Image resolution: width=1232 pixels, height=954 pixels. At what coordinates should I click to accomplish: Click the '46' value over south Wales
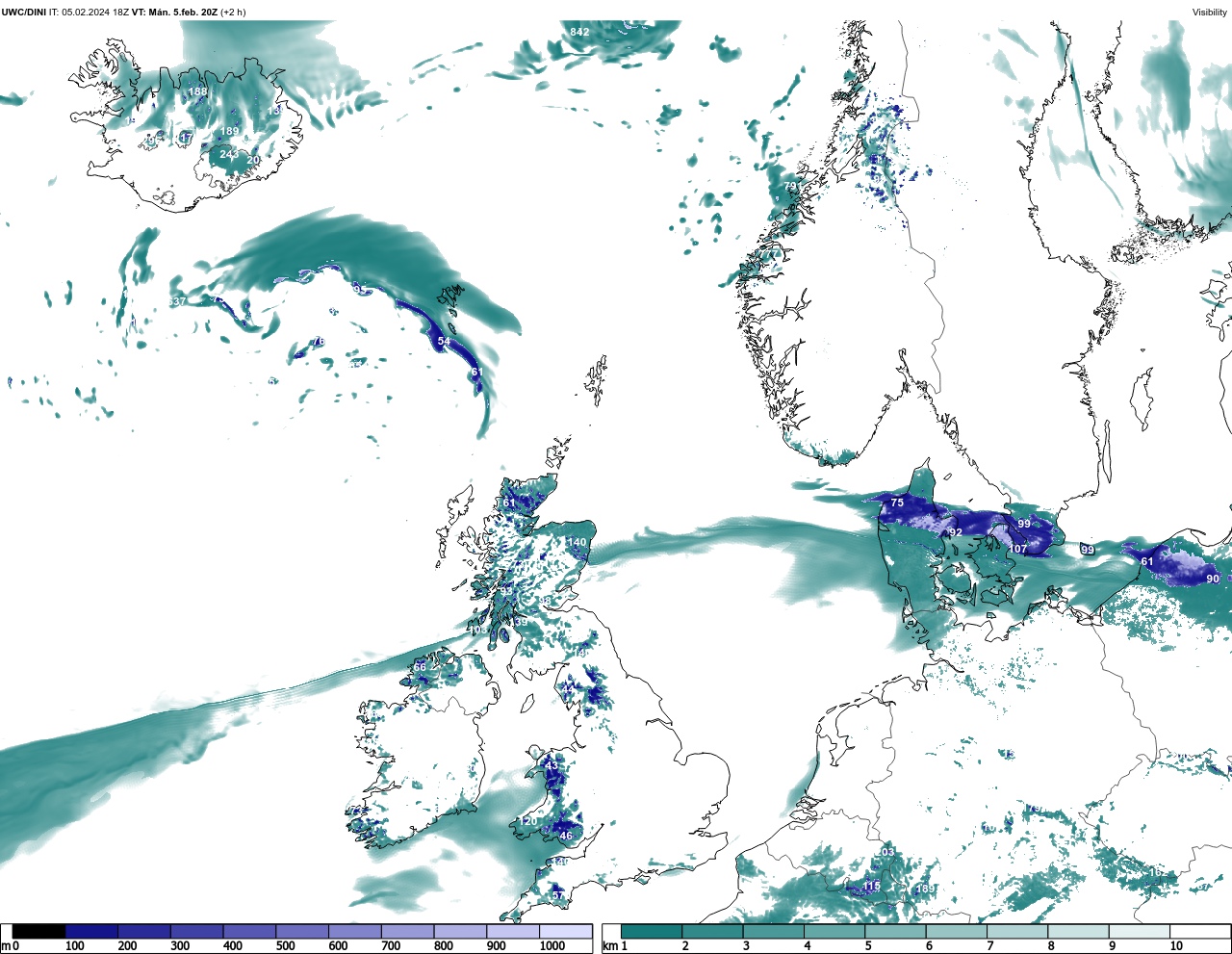click(x=566, y=836)
